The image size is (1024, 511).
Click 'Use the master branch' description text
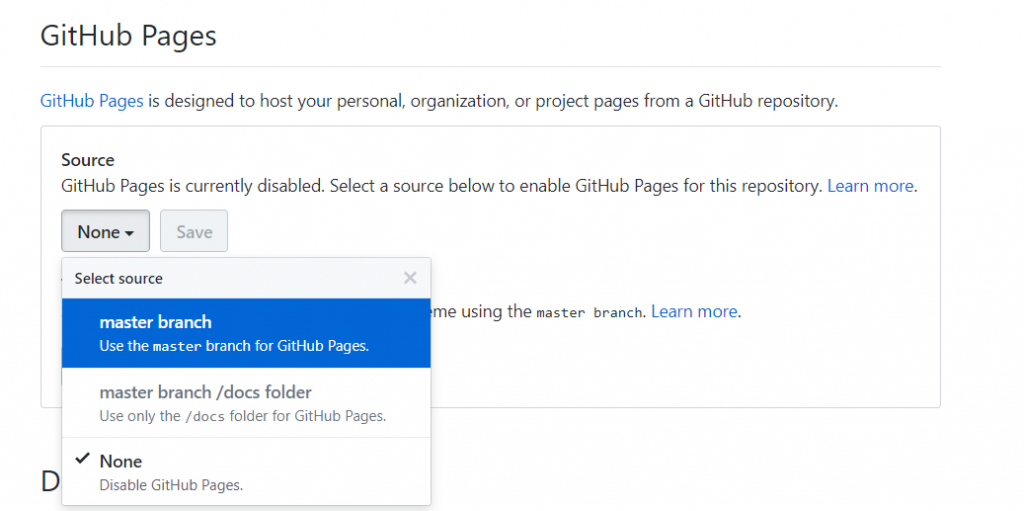[x=234, y=346]
